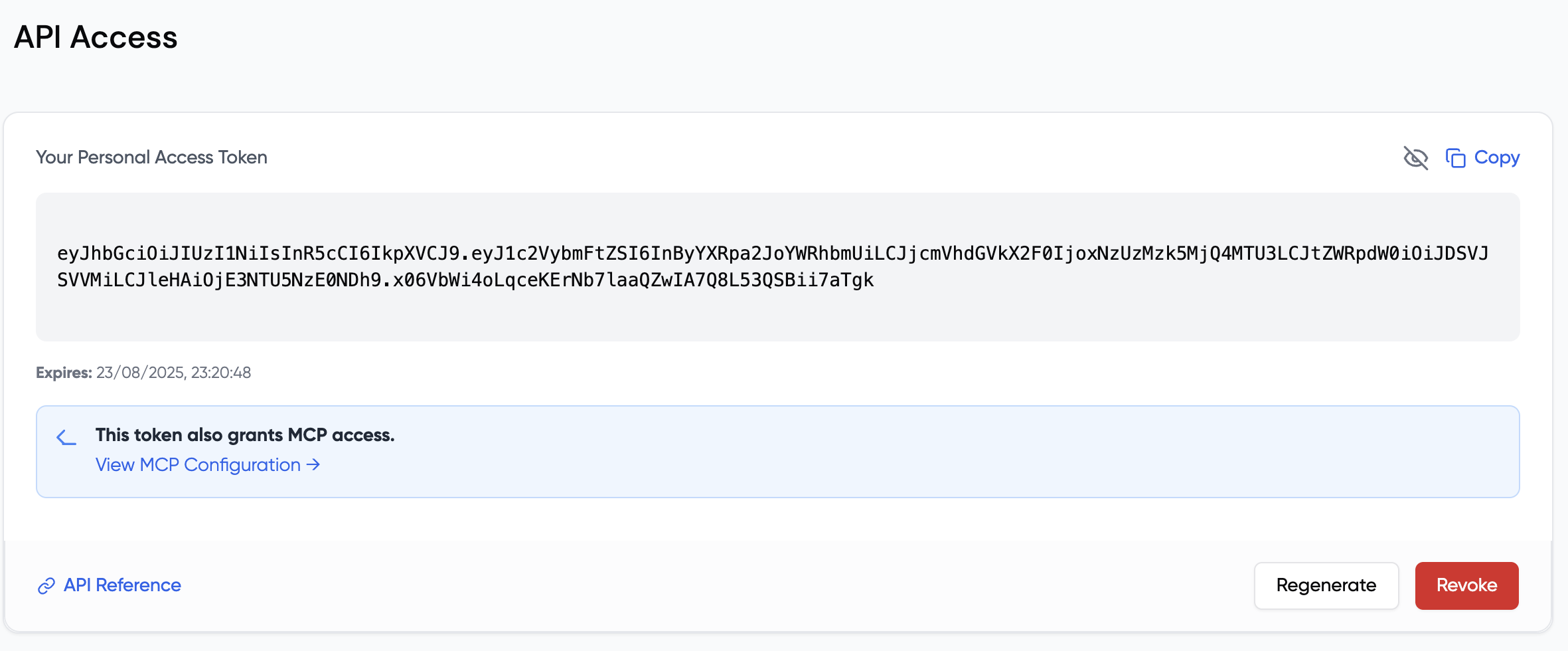This screenshot has width=1568, height=651.
Task: Click the blue arrow icon in the MCP banner
Action: [x=66, y=437]
